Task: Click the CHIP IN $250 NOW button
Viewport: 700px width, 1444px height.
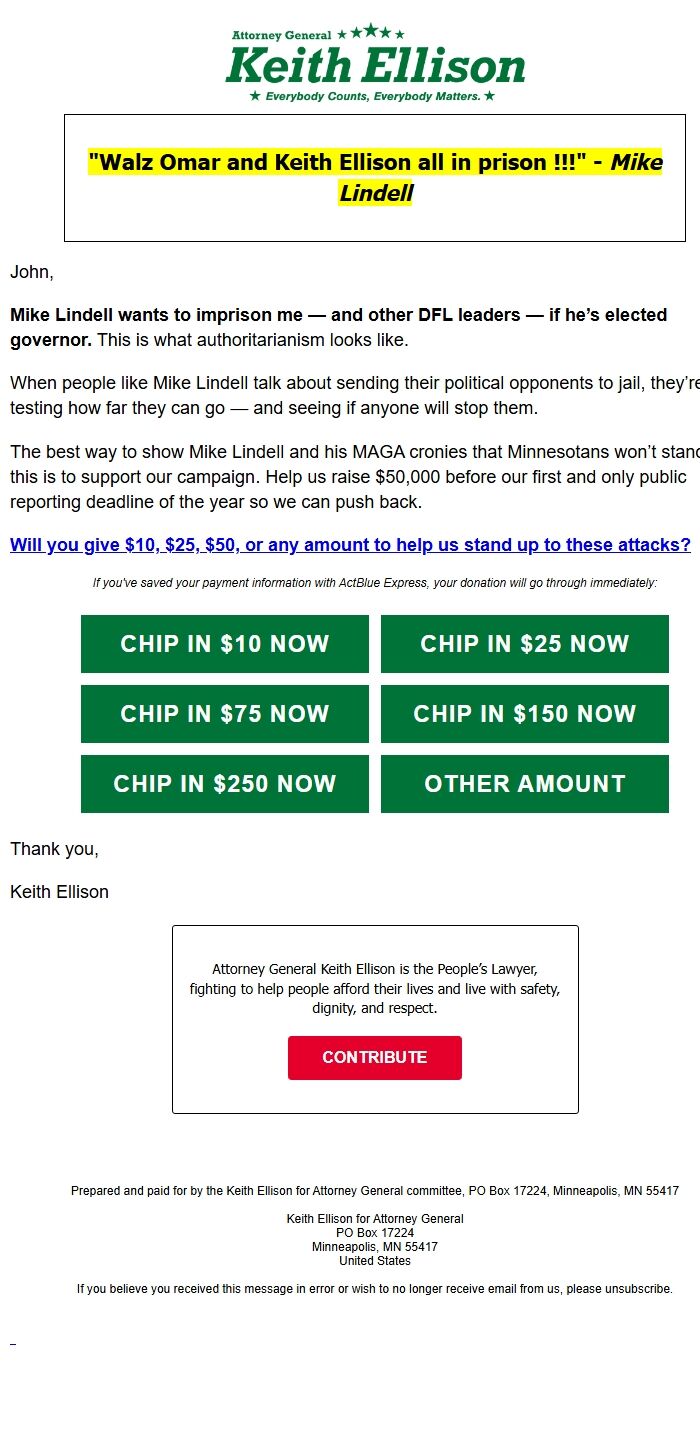Action: [x=224, y=783]
